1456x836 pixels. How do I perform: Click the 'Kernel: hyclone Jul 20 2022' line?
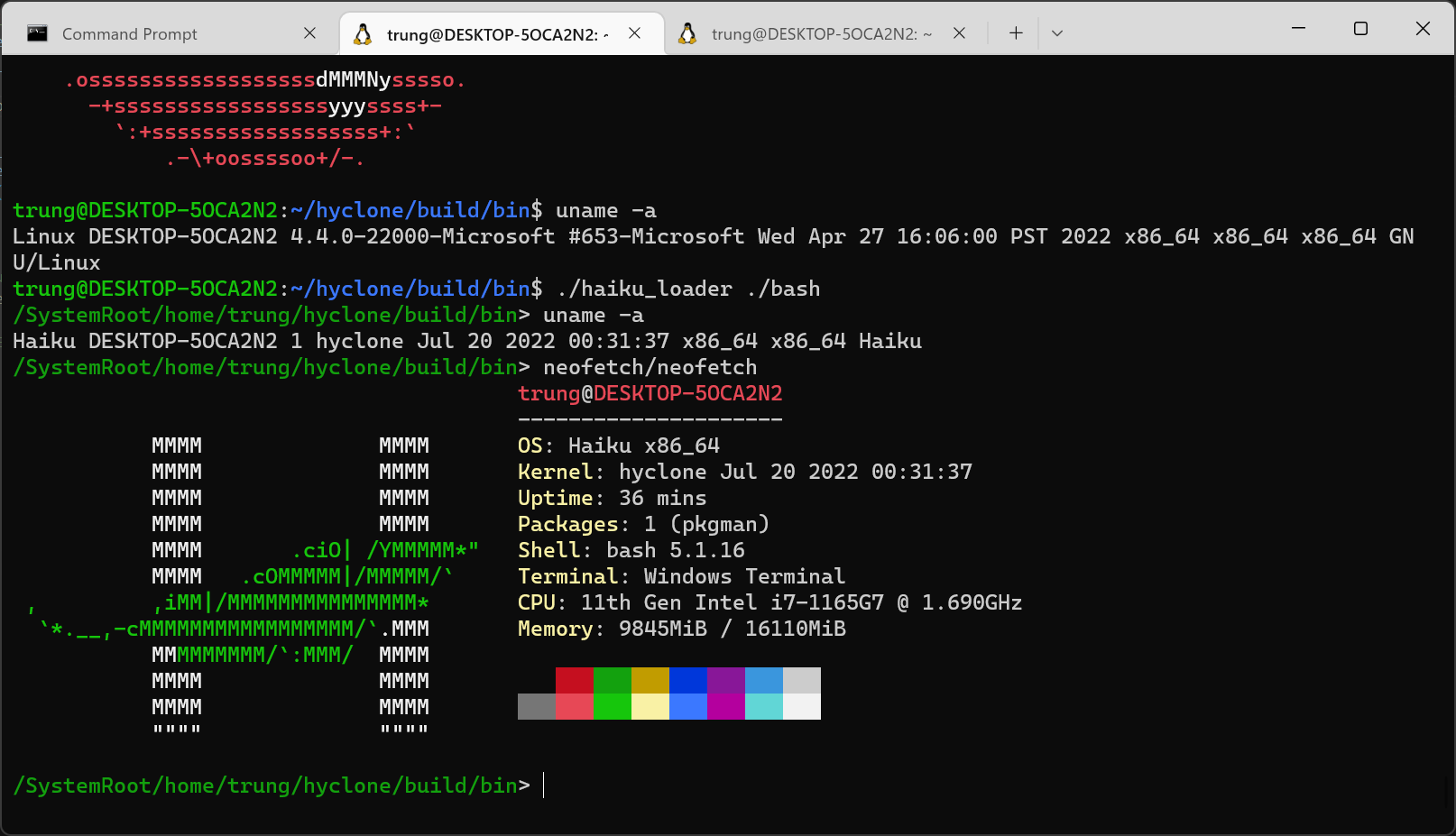(x=745, y=472)
